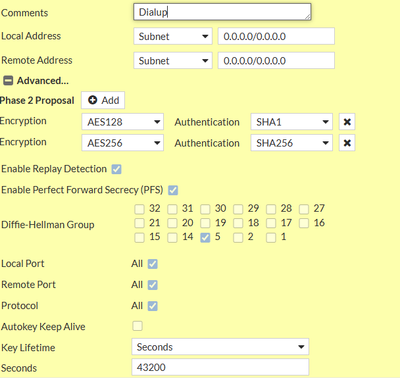400x378 pixels.
Task: Add a new Phase 2 Proposal
Action: click(x=103, y=100)
